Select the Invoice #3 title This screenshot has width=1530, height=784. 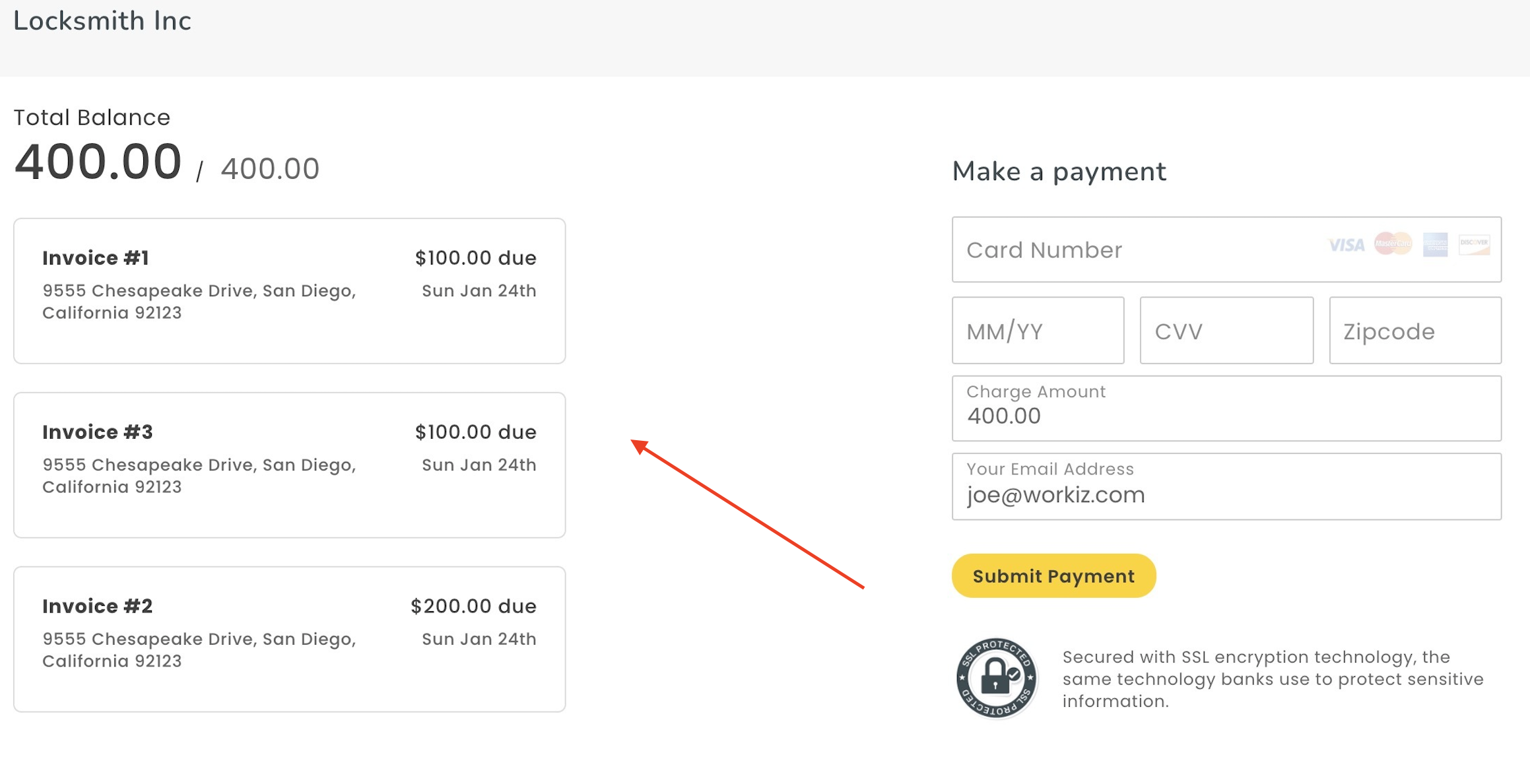pos(98,432)
